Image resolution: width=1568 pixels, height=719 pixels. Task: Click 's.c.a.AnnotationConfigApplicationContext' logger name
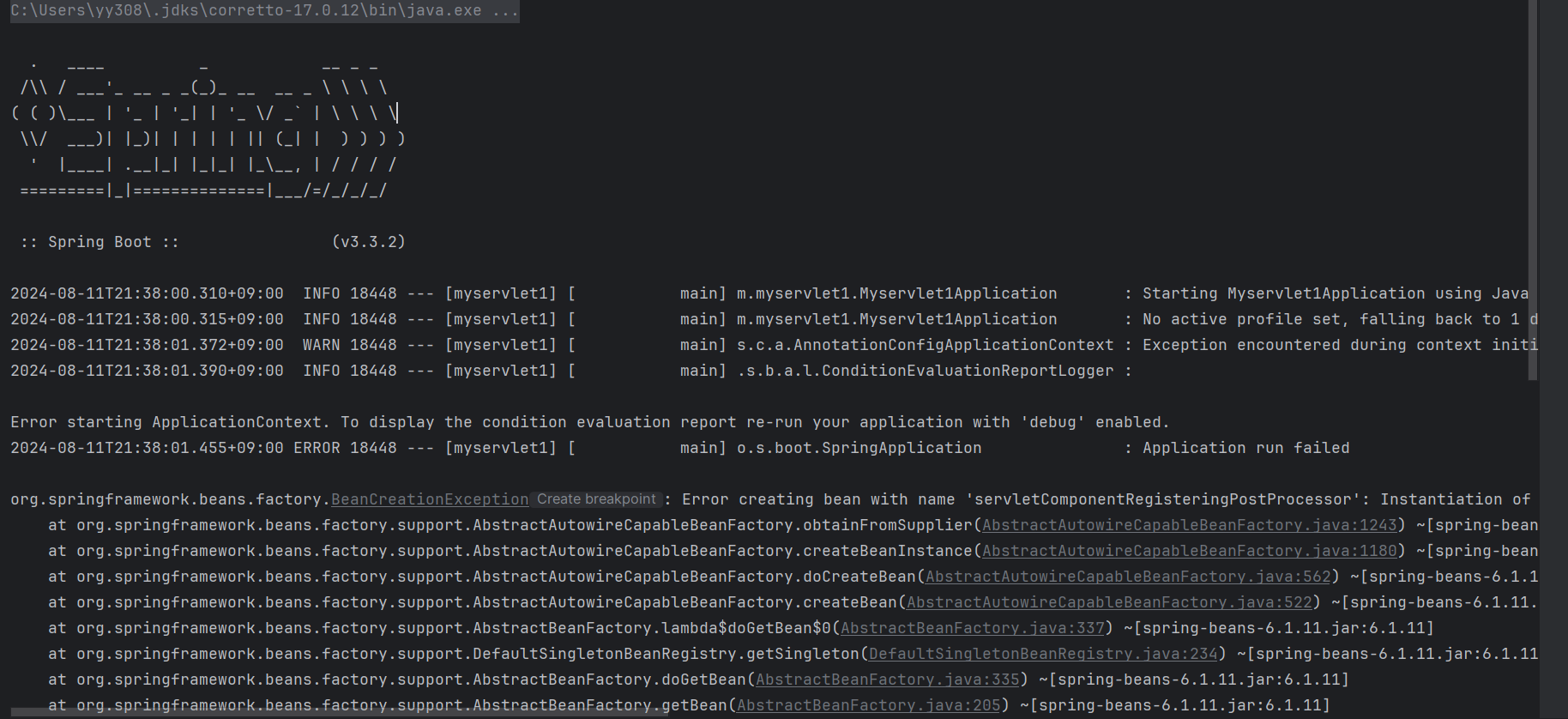[926, 345]
